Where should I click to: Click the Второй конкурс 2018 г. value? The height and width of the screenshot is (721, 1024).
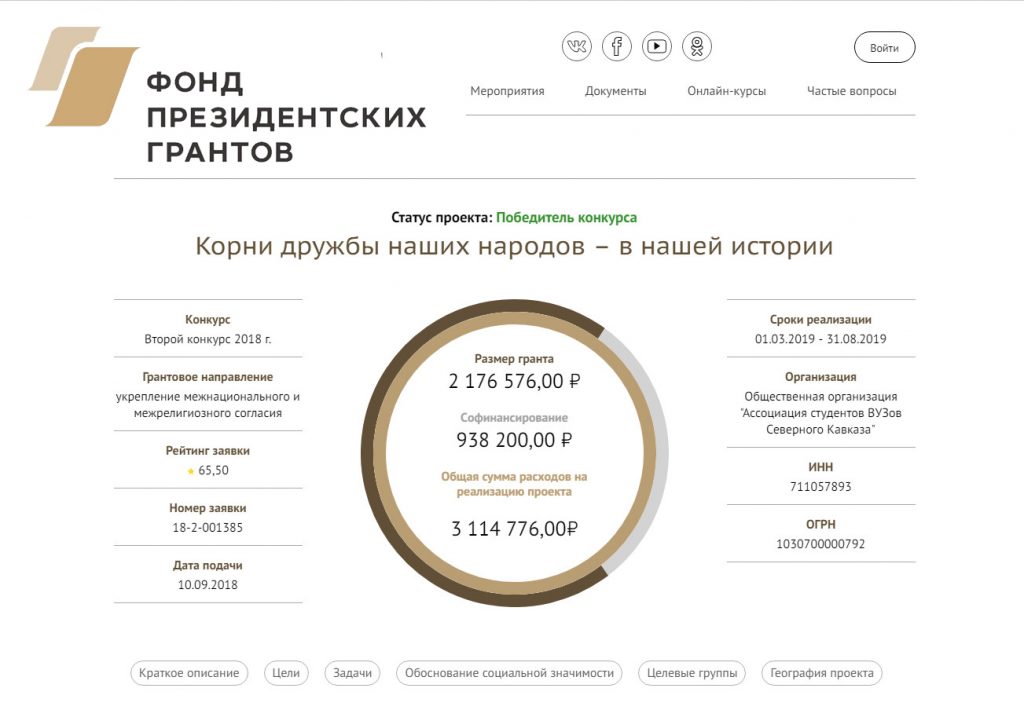coord(208,339)
